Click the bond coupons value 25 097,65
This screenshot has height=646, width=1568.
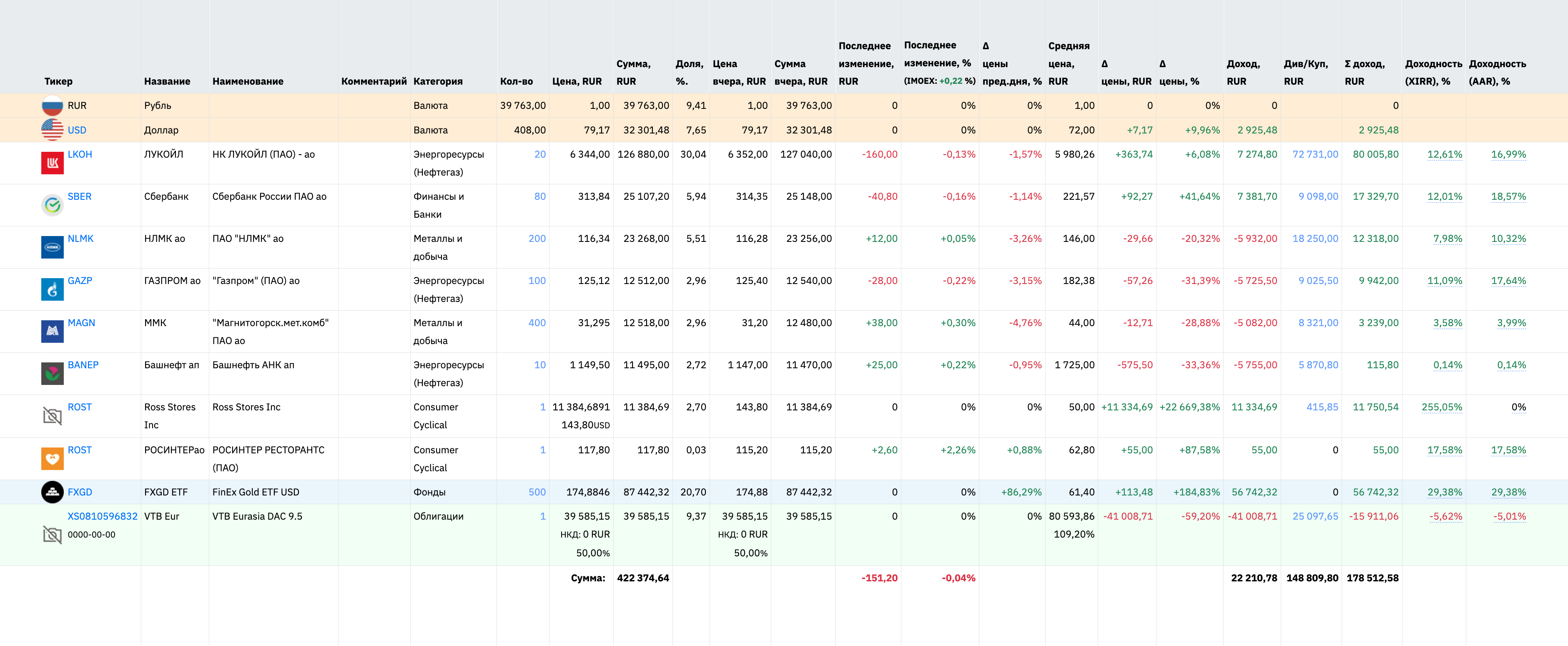(x=1315, y=516)
